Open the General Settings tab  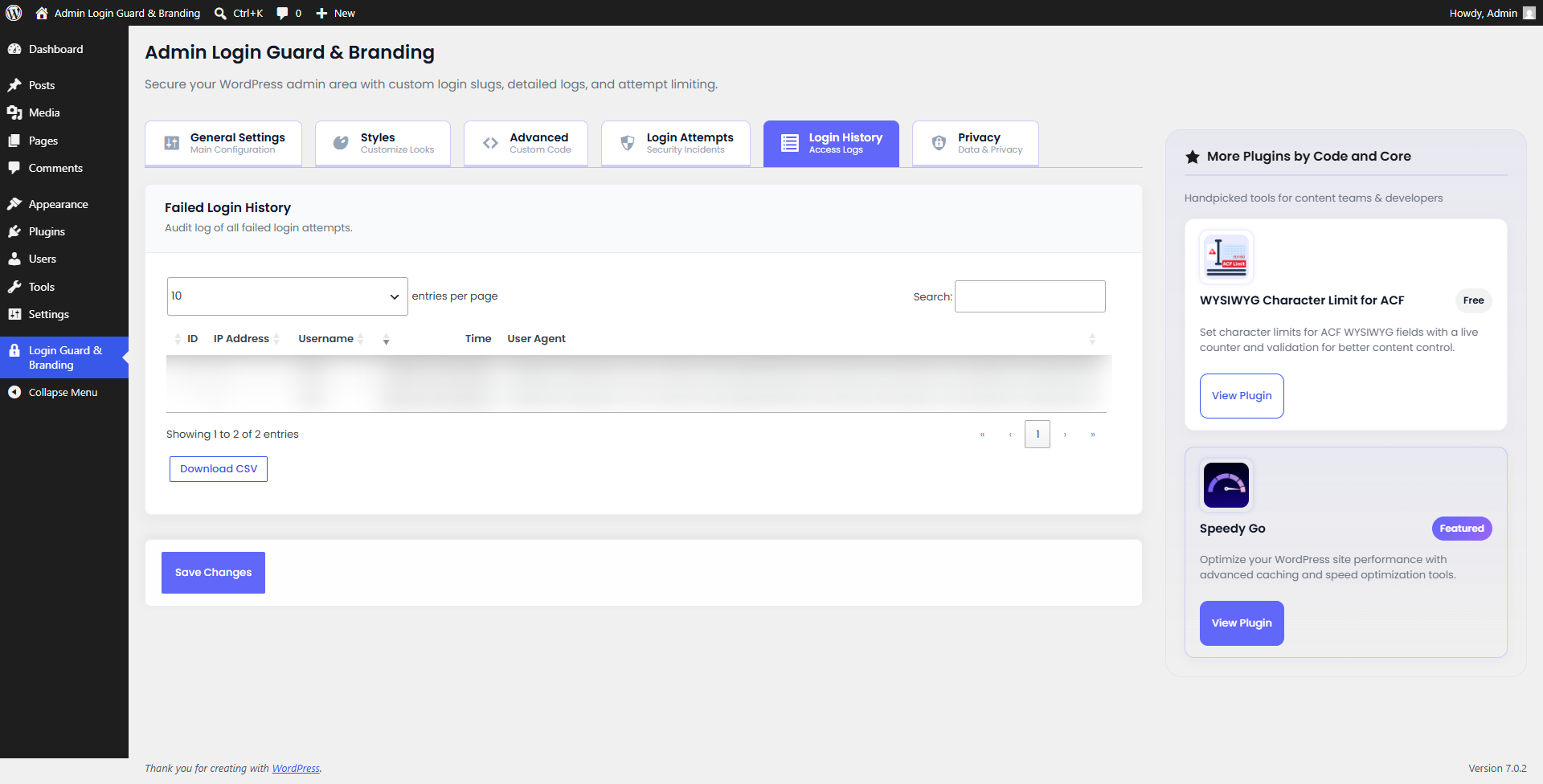click(x=223, y=143)
